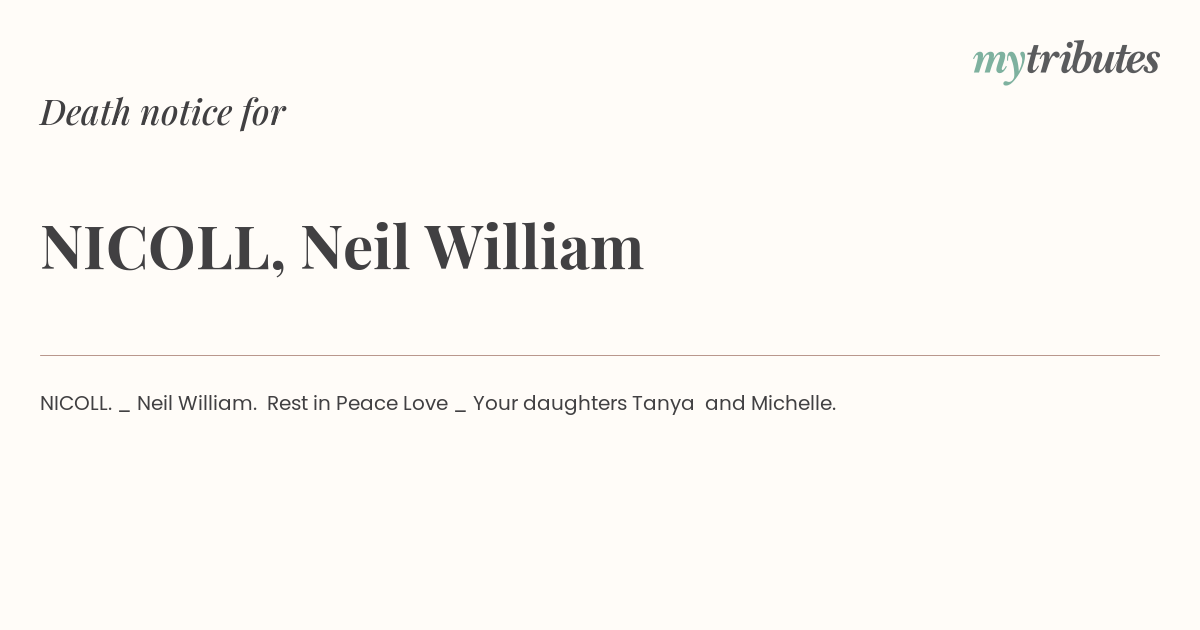The image size is (1200, 630).
Task: Click the surname 'NICOLL,' in the large title
Action: 163,247
